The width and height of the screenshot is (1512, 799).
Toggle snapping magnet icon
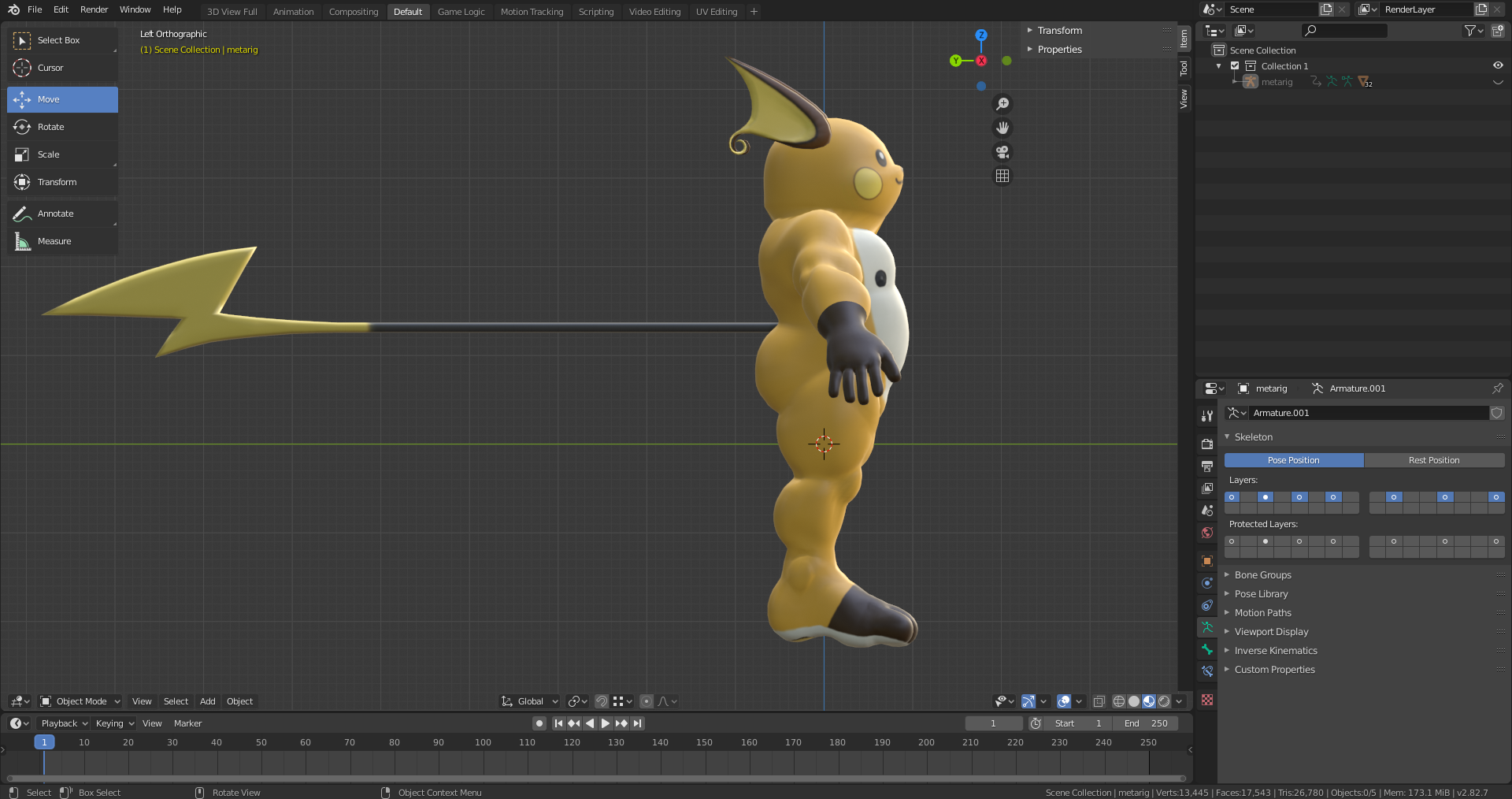click(602, 701)
